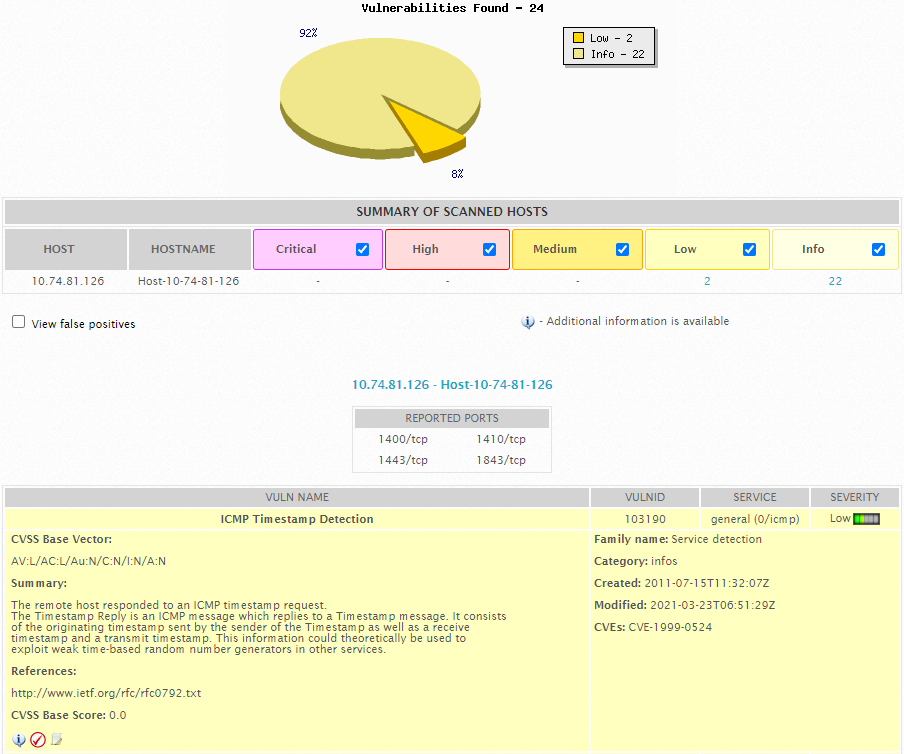Click the SEVERITY column header

tap(854, 497)
